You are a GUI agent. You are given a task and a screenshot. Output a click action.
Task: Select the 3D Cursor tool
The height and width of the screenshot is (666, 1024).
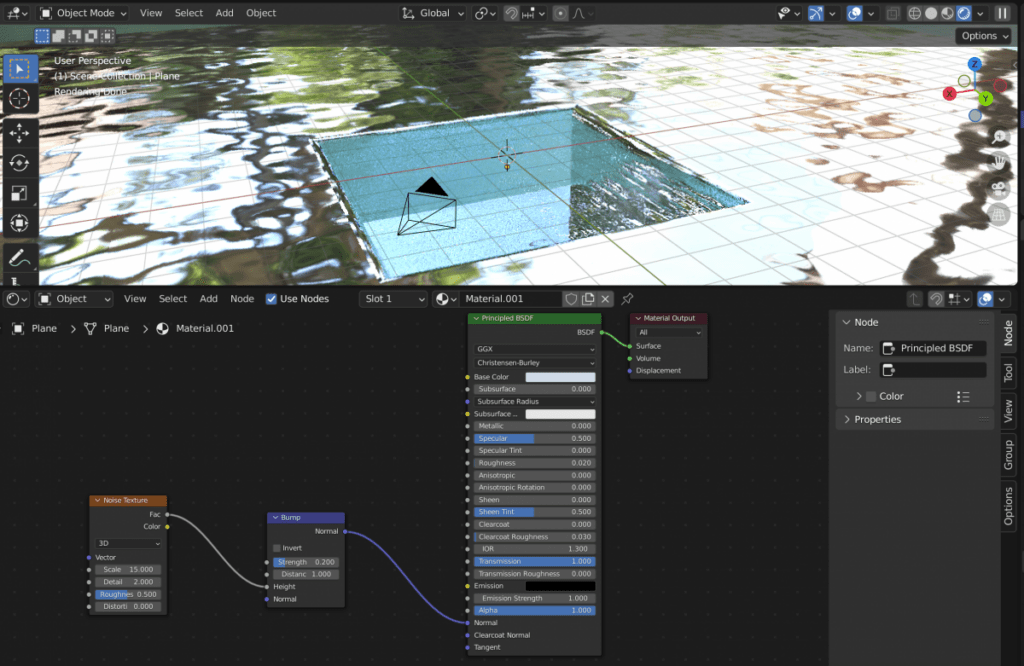click(19, 99)
